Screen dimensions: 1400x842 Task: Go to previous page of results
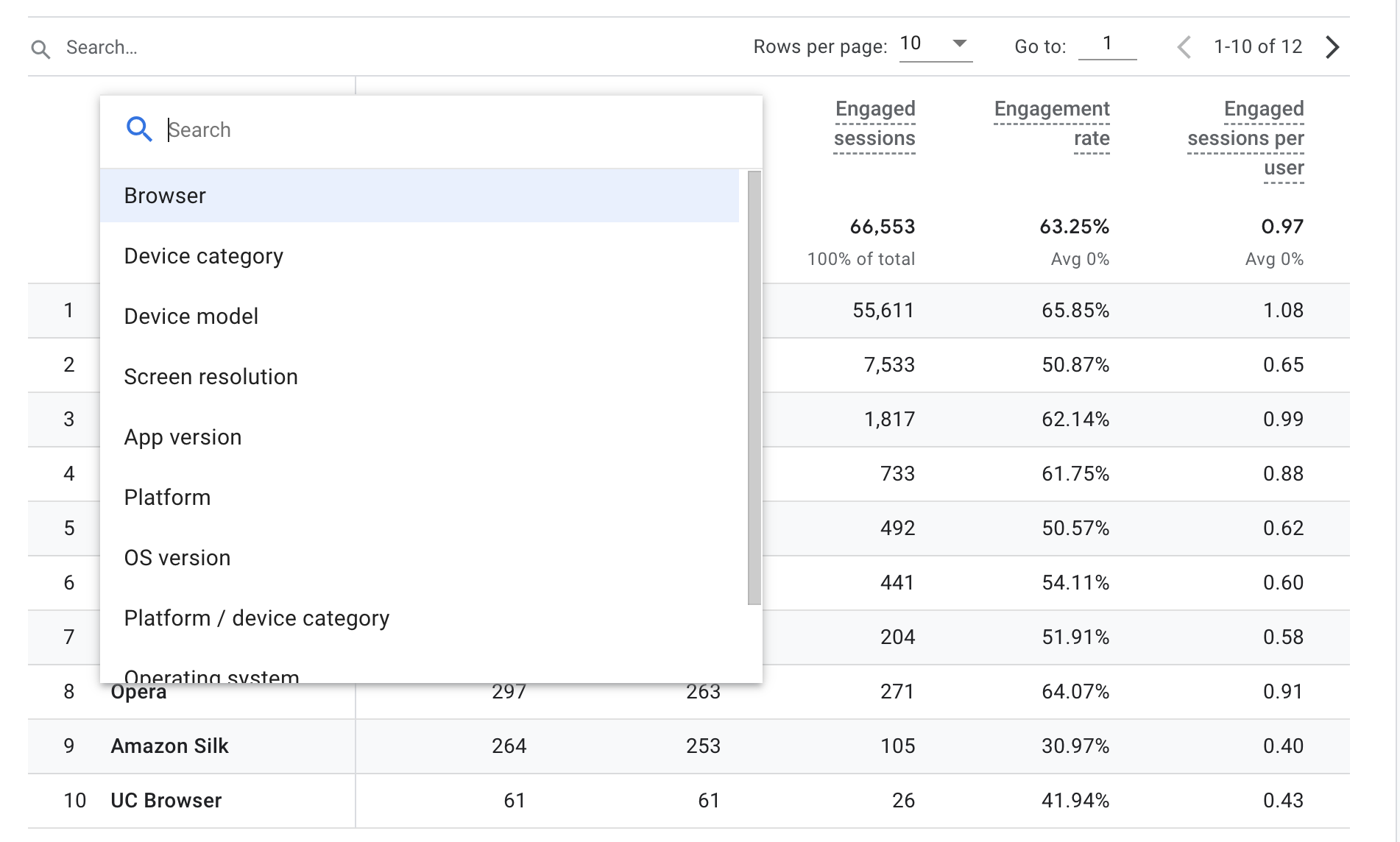point(1184,47)
